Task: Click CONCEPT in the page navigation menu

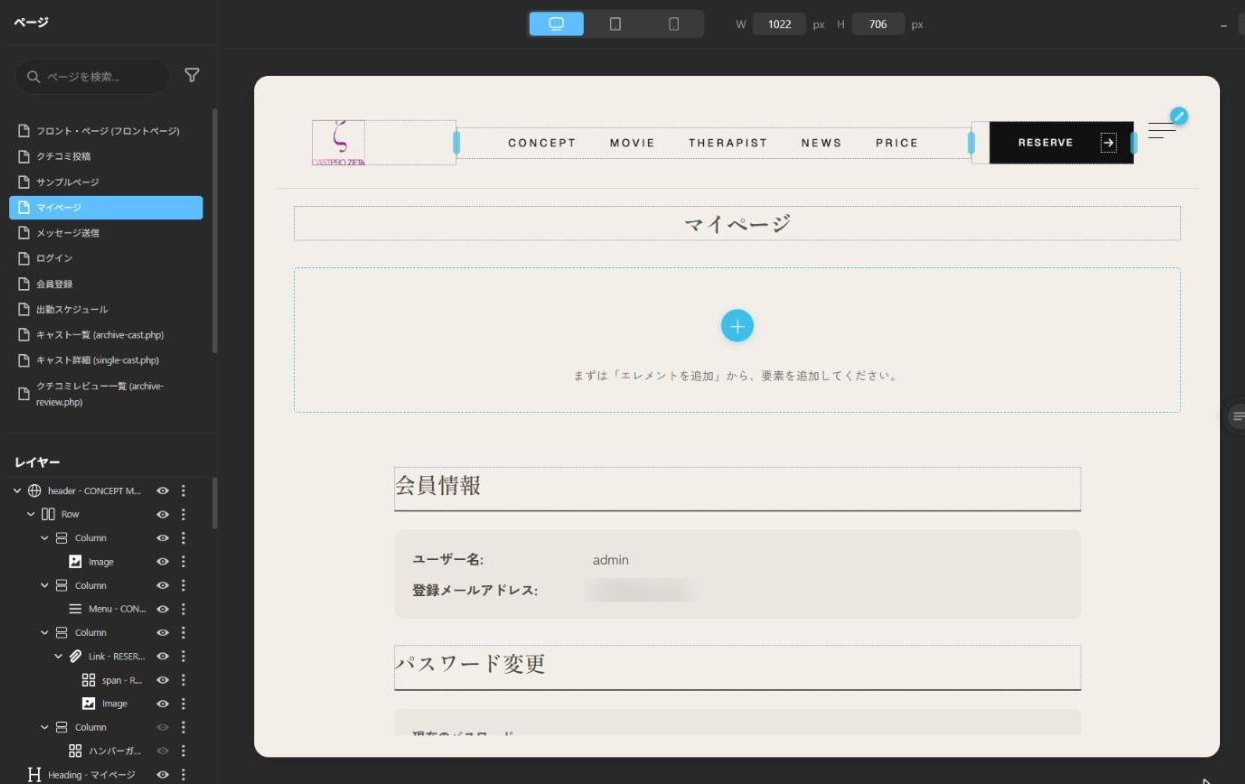Action: coord(542,143)
